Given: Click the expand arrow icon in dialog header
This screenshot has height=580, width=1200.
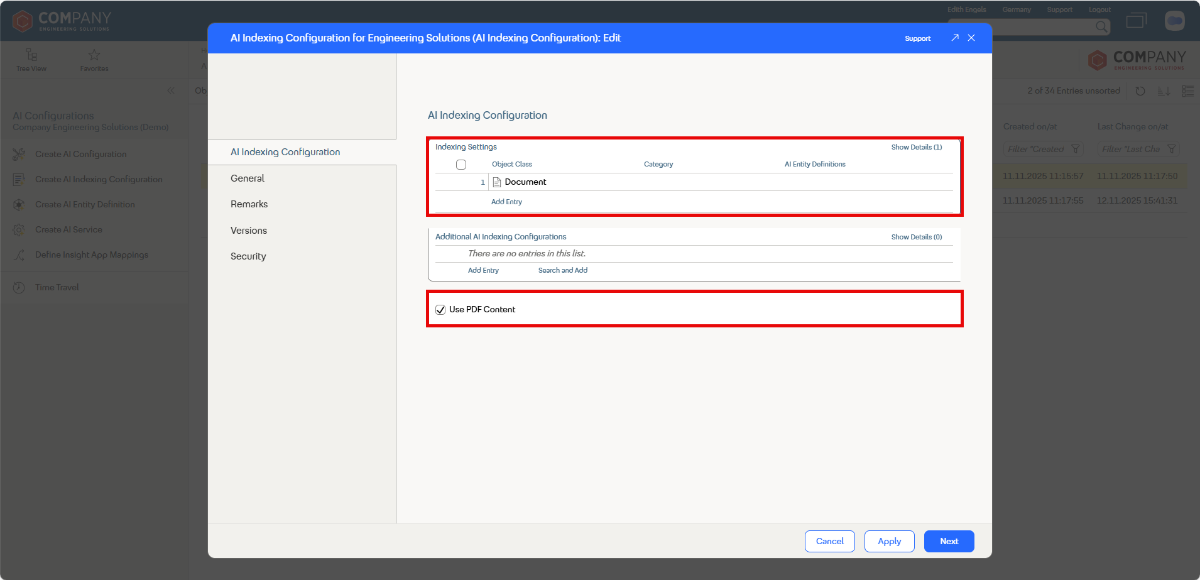Looking at the screenshot, I should tap(954, 38).
